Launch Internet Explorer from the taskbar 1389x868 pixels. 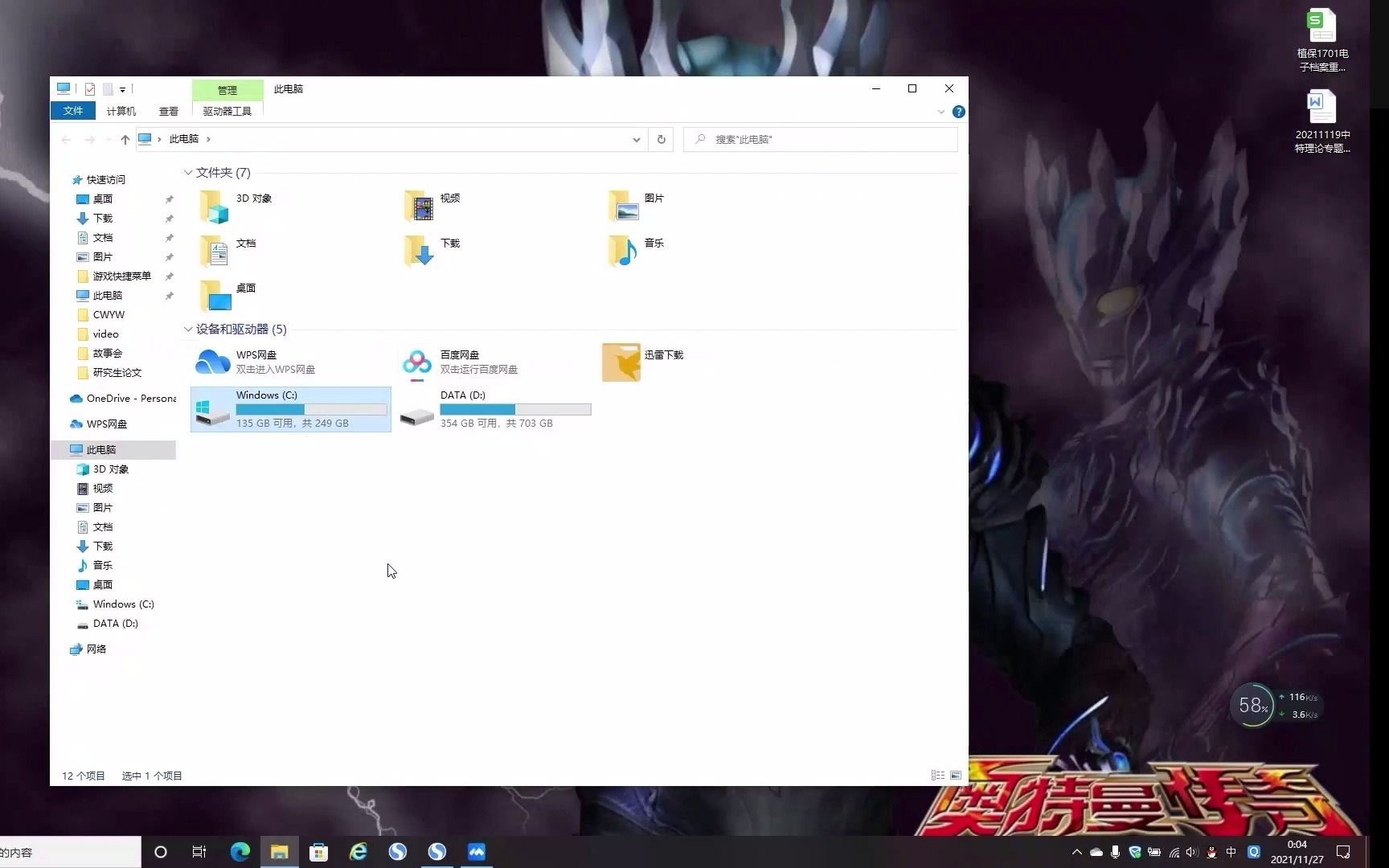point(358,851)
